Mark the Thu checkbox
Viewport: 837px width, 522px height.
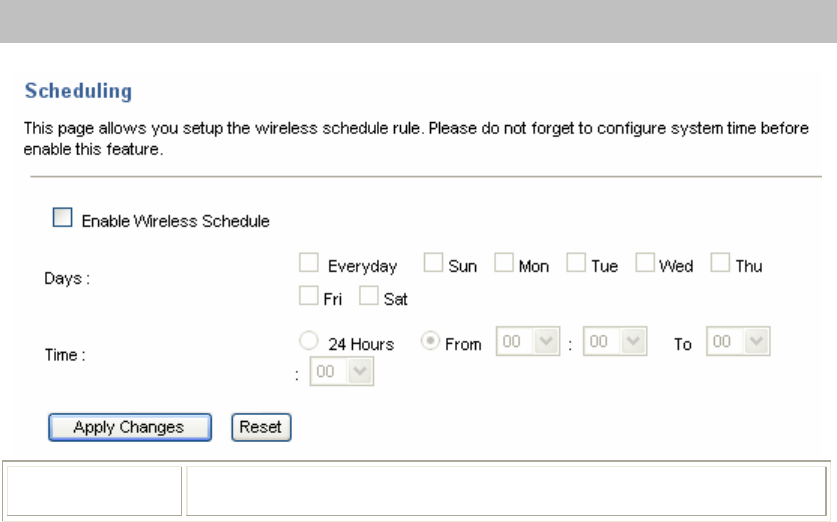[720, 263]
